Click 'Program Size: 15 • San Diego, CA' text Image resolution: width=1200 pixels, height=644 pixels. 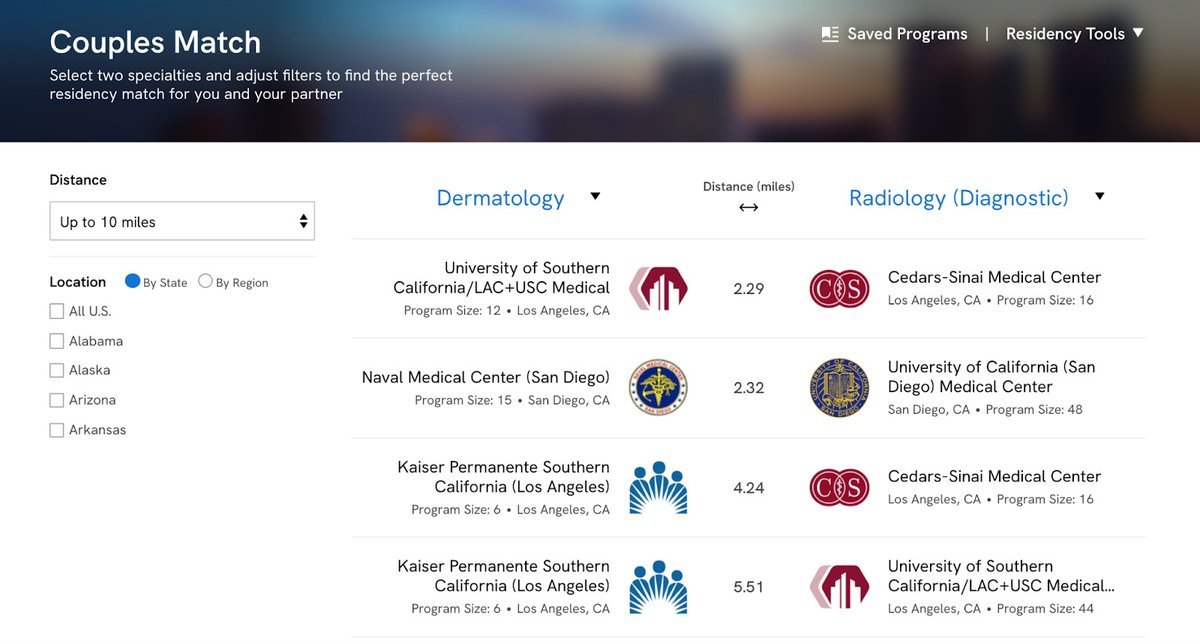coord(512,400)
